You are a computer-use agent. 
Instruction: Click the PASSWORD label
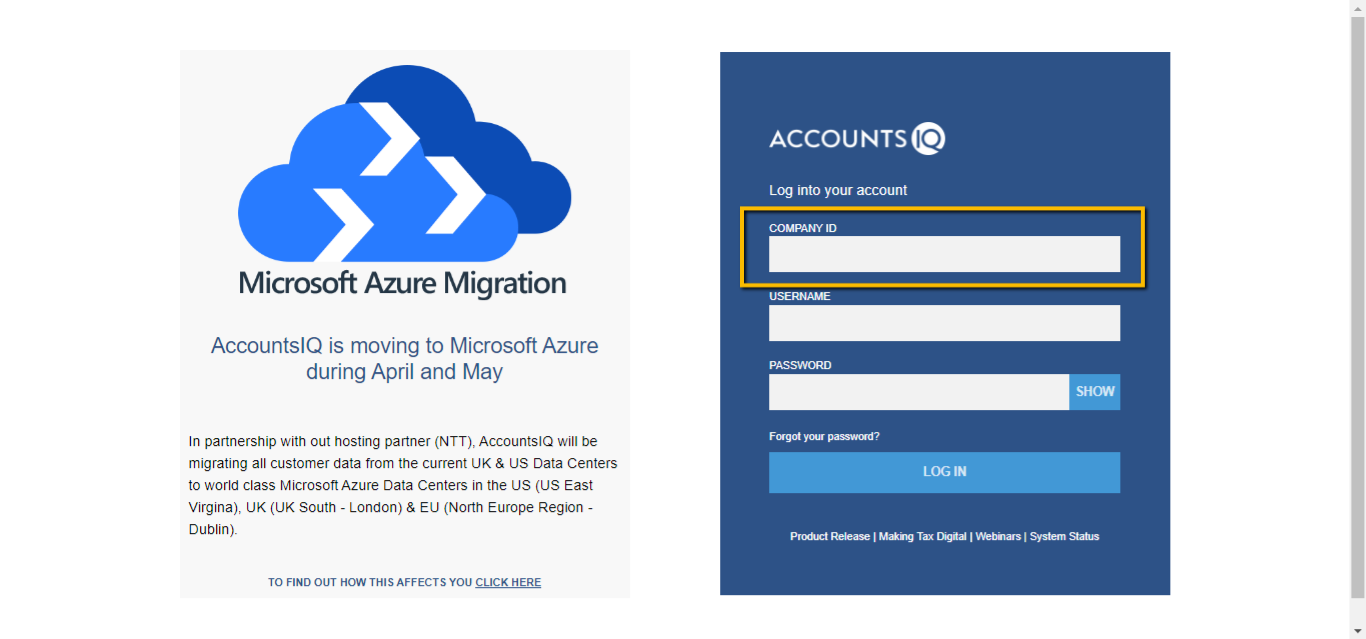coord(800,366)
